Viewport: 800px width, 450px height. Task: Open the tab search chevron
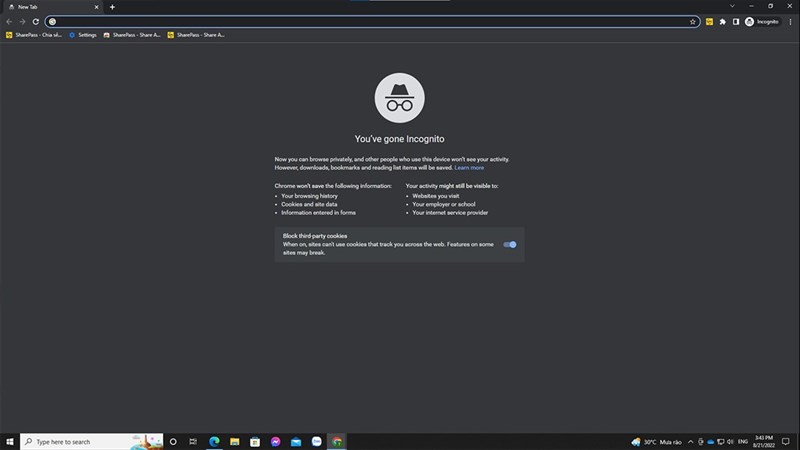[732, 6]
